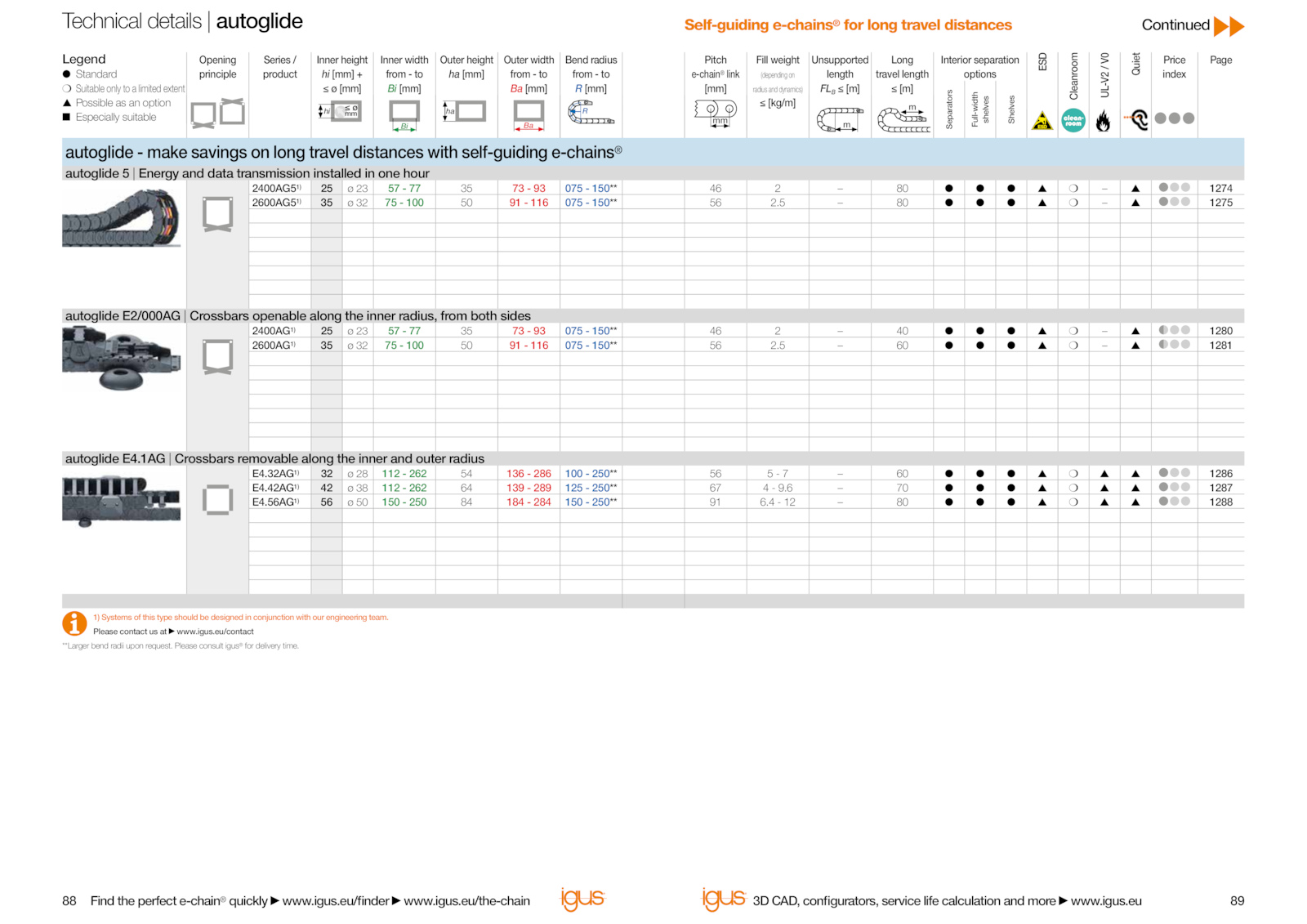Click the orange info icon near footnote
The width and height of the screenshot is (1307, 924).
click(x=74, y=623)
